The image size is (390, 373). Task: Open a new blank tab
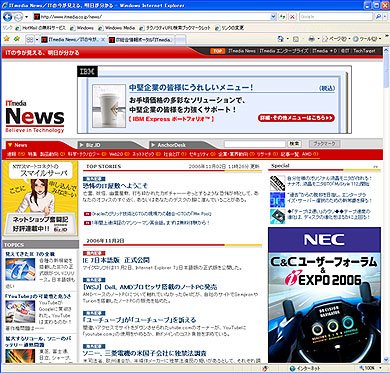[x=180, y=40]
